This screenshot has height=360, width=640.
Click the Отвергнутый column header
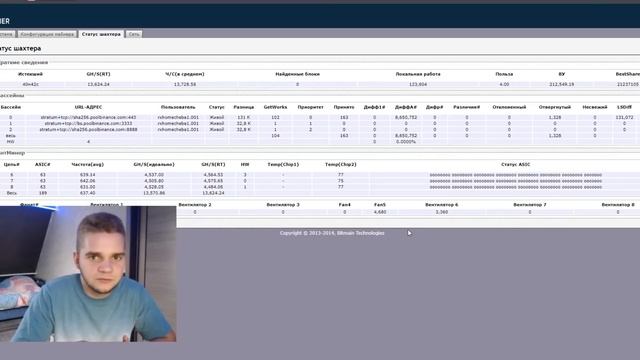coord(555,107)
